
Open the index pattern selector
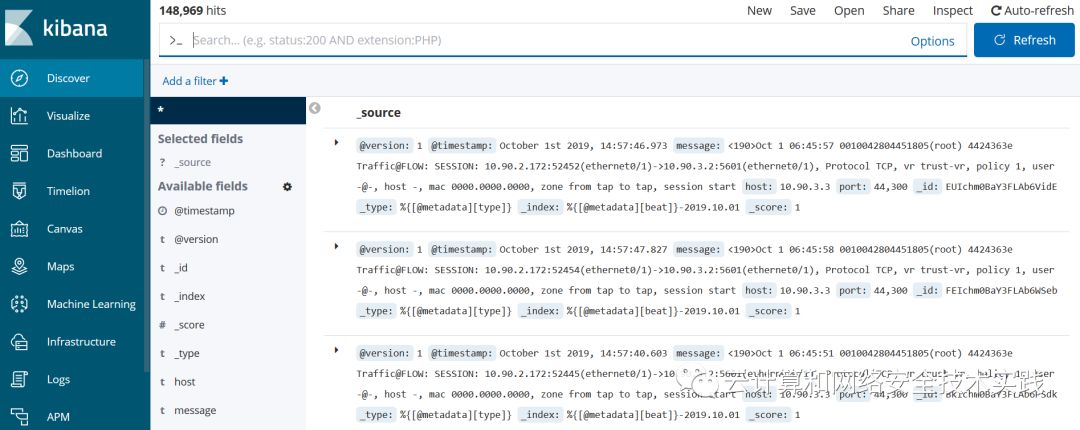point(228,110)
